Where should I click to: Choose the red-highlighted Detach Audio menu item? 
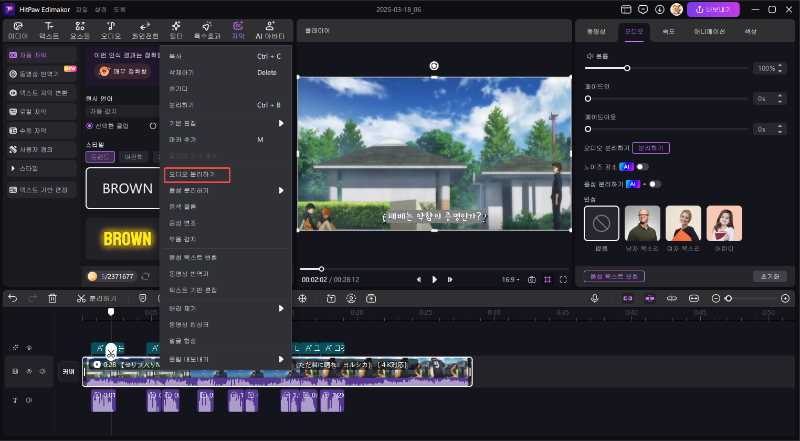click(x=196, y=174)
